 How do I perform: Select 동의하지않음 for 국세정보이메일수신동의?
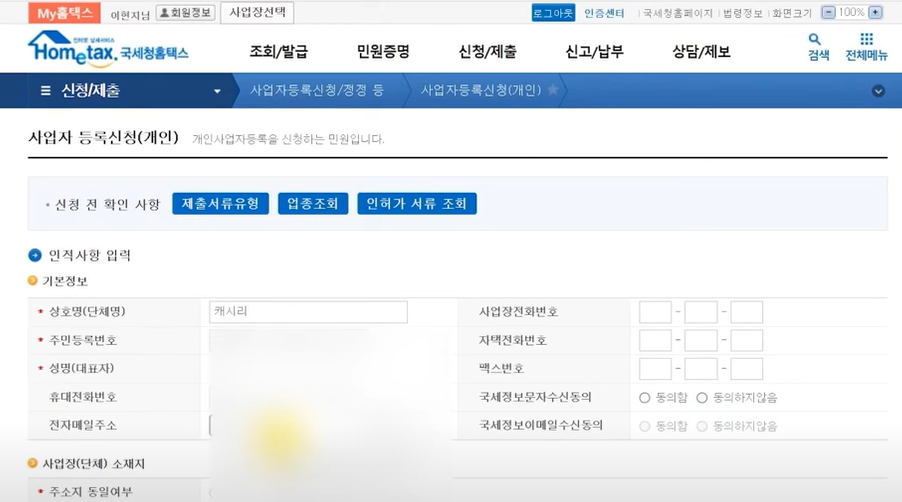(702, 426)
